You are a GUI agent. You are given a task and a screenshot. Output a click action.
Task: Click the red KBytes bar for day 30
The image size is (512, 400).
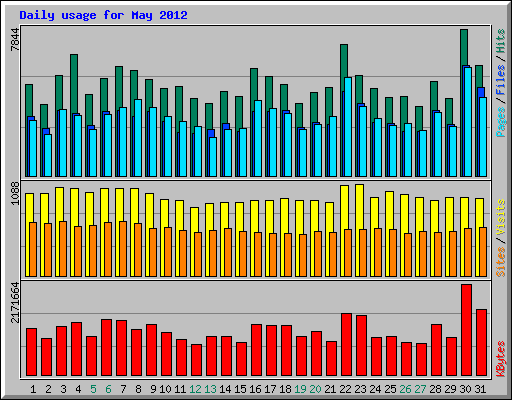pos(466,330)
